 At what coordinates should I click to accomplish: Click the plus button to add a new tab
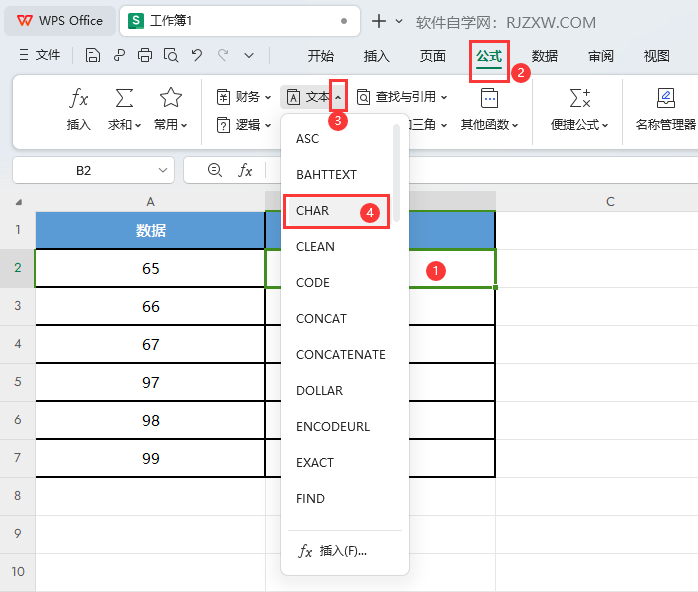pyautogui.click(x=379, y=21)
